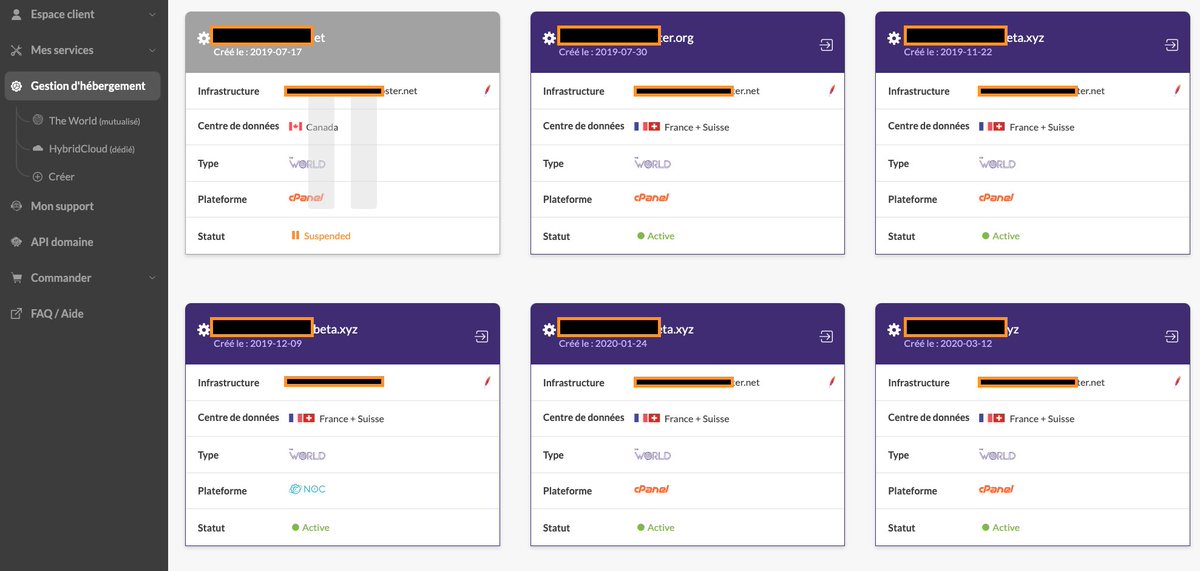Edit infrastructure with red pencil on 2019-11-22 card

(1177, 90)
